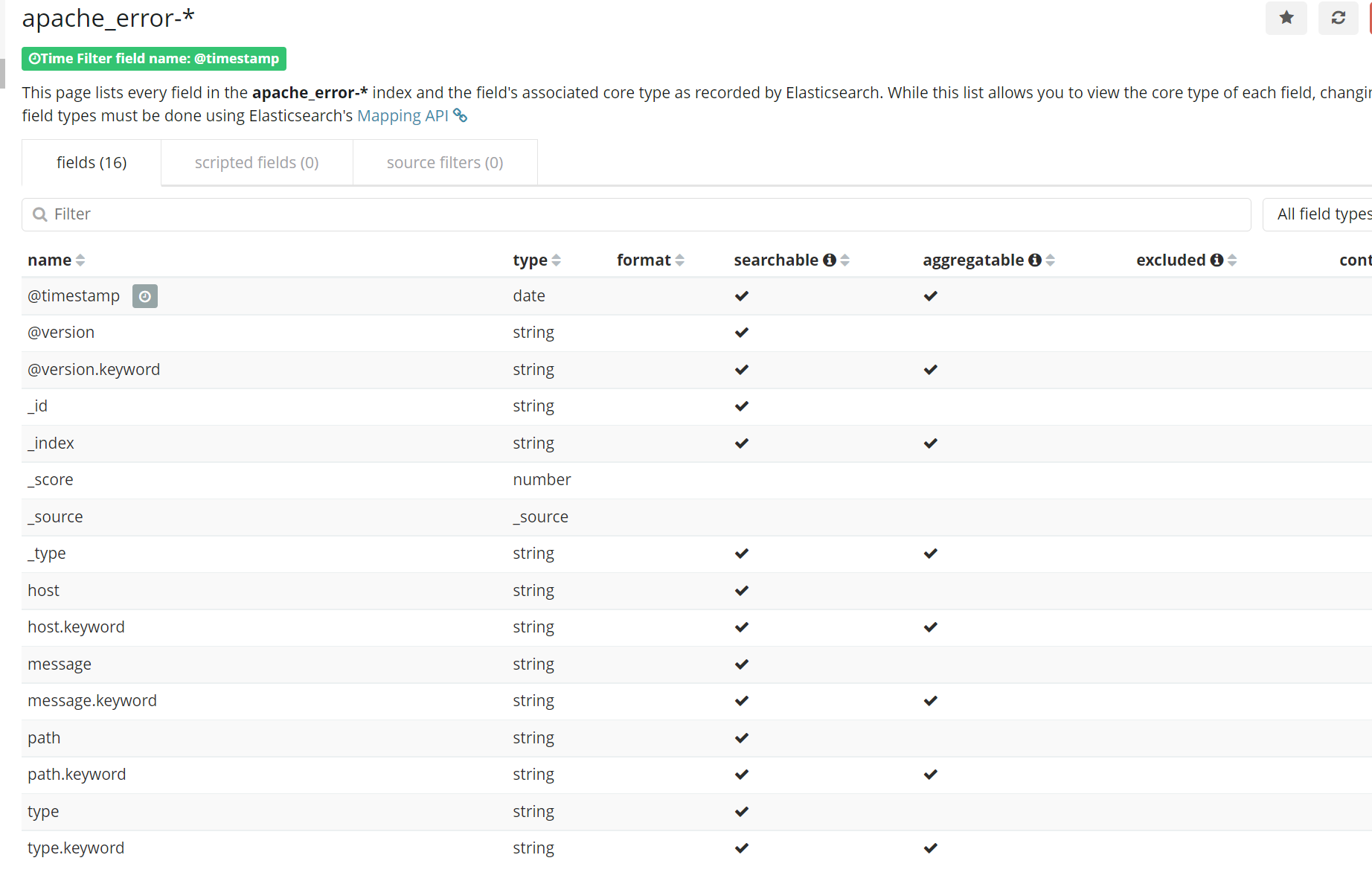Screen dimensions: 1372x884
Task: Click inside the Filter input field
Action: (636, 214)
